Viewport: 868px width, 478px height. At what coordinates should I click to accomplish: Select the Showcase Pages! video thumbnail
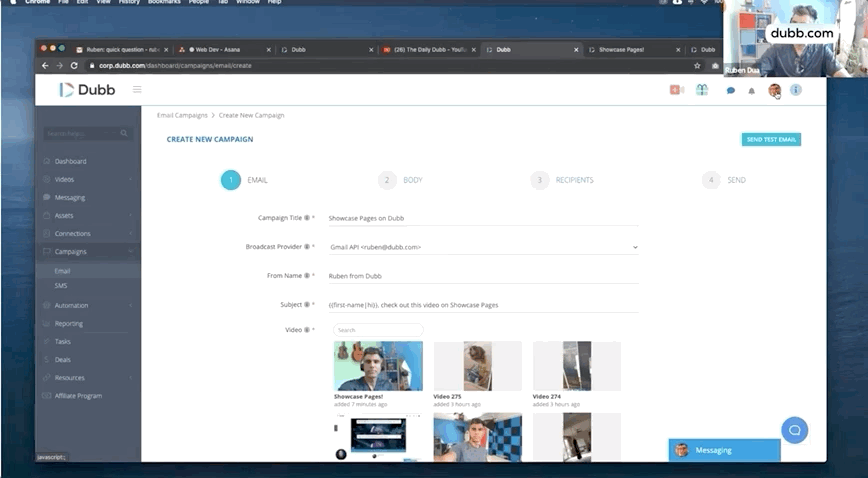(378, 366)
